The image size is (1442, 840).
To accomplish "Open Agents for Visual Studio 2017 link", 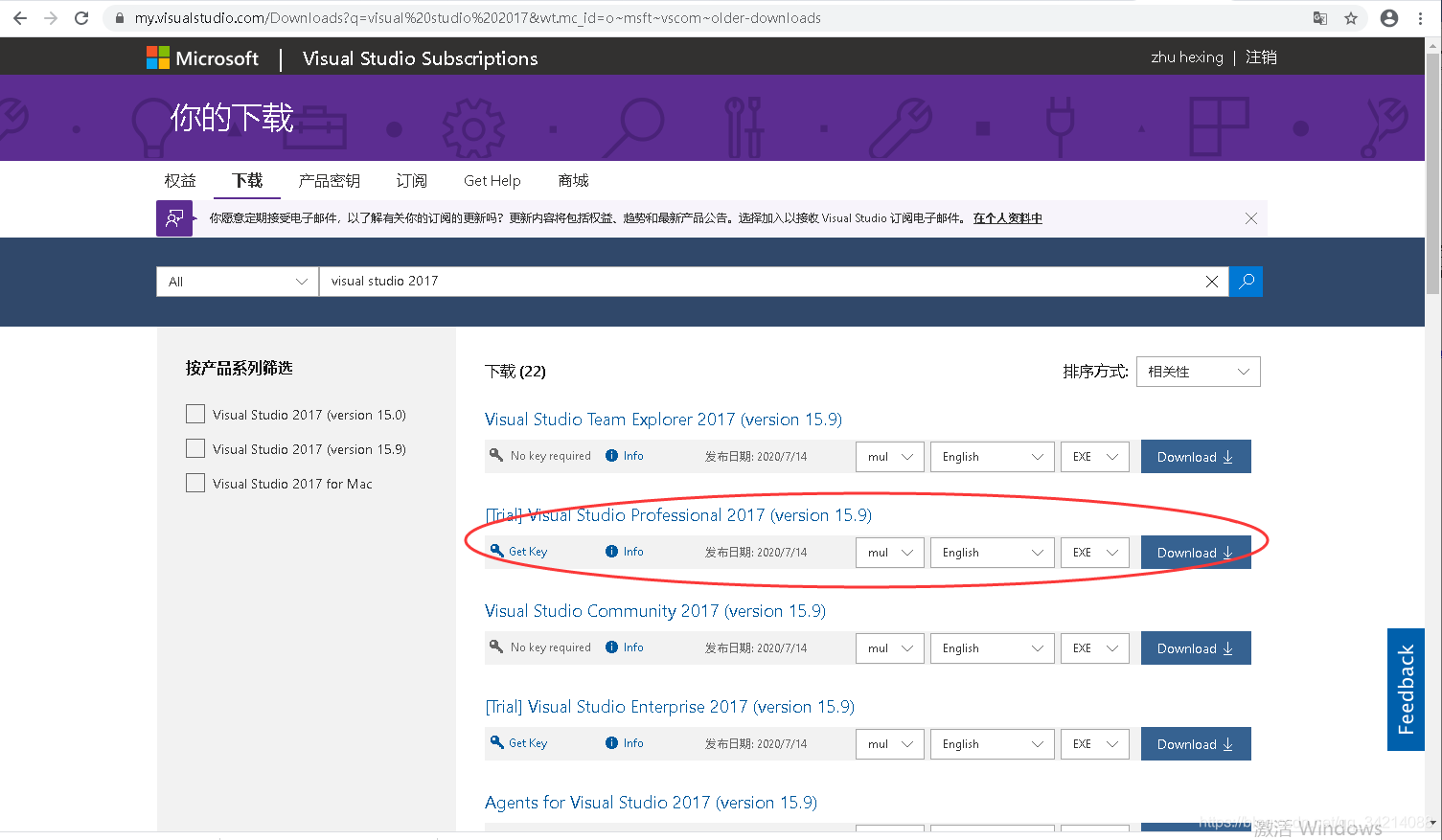I will [651, 803].
